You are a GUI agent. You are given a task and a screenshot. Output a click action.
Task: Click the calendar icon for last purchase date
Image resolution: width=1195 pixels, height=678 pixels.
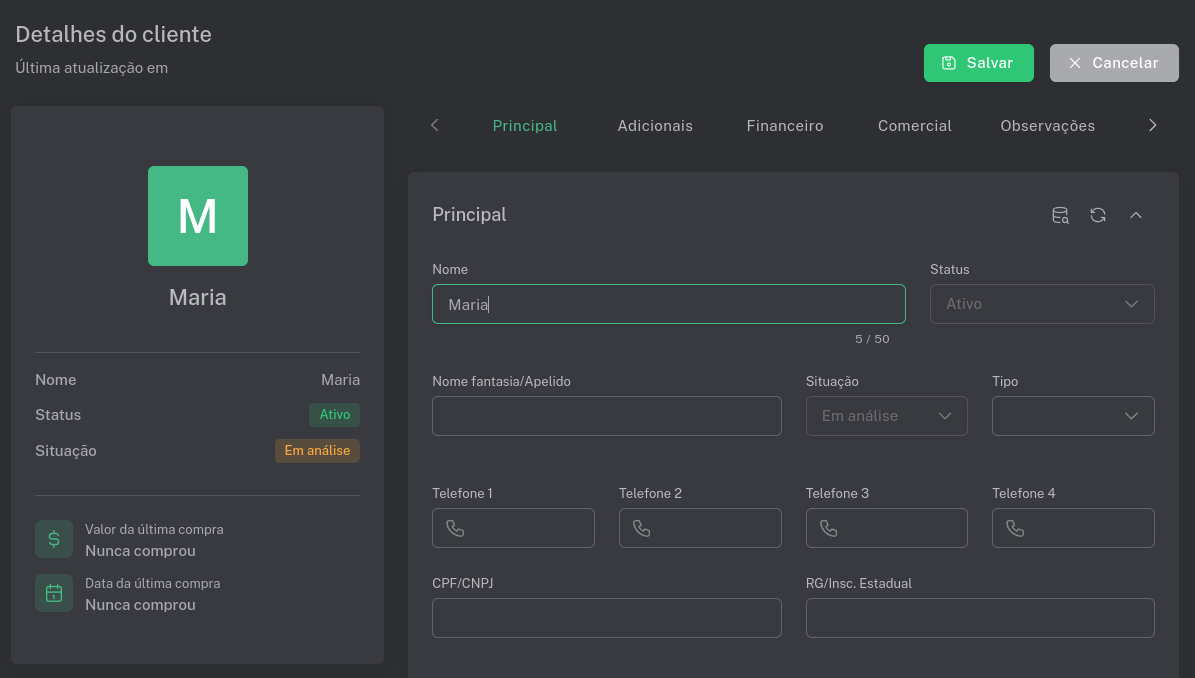point(54,593)
